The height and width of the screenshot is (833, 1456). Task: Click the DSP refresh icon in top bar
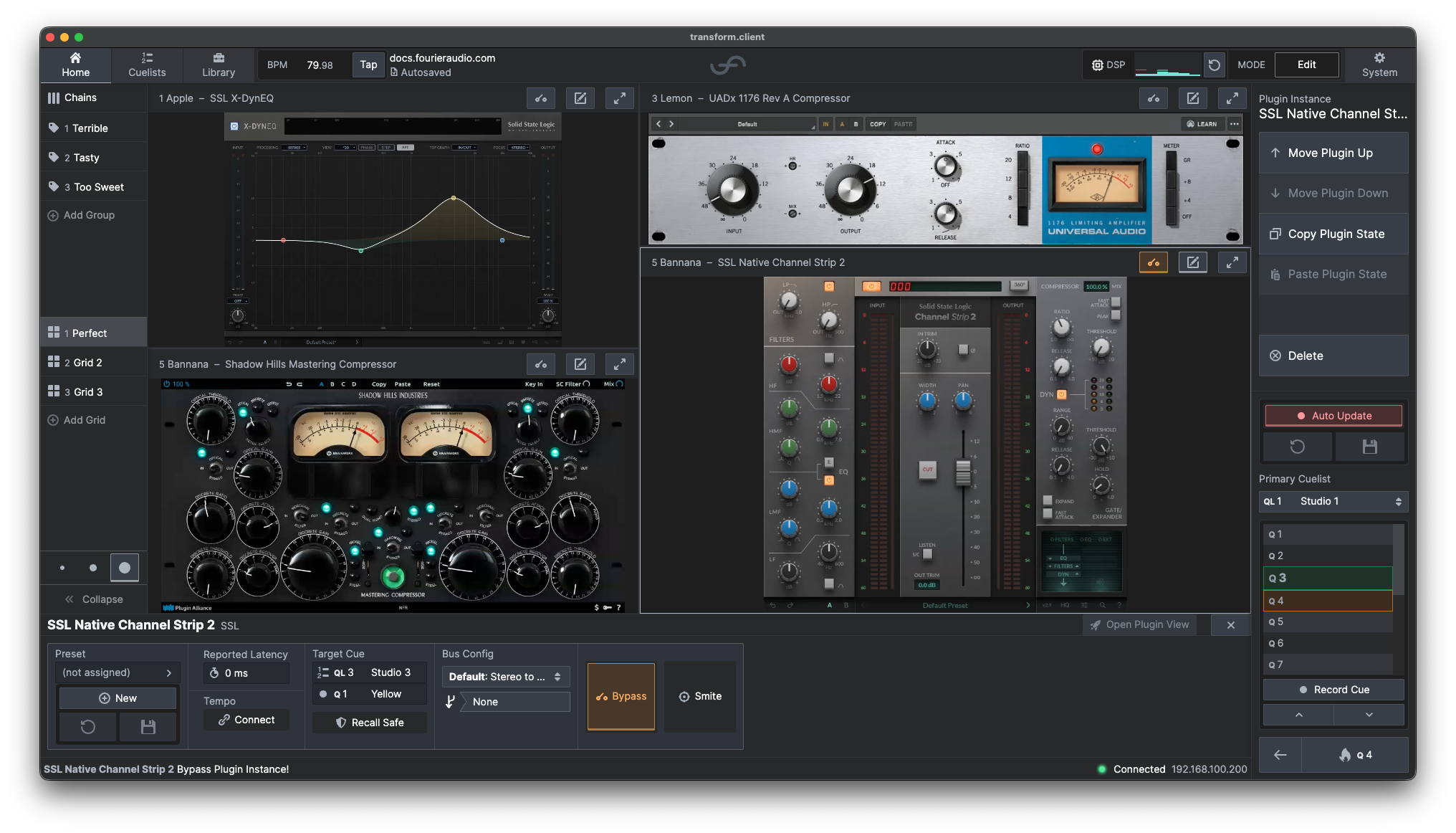pos(1214,65)
